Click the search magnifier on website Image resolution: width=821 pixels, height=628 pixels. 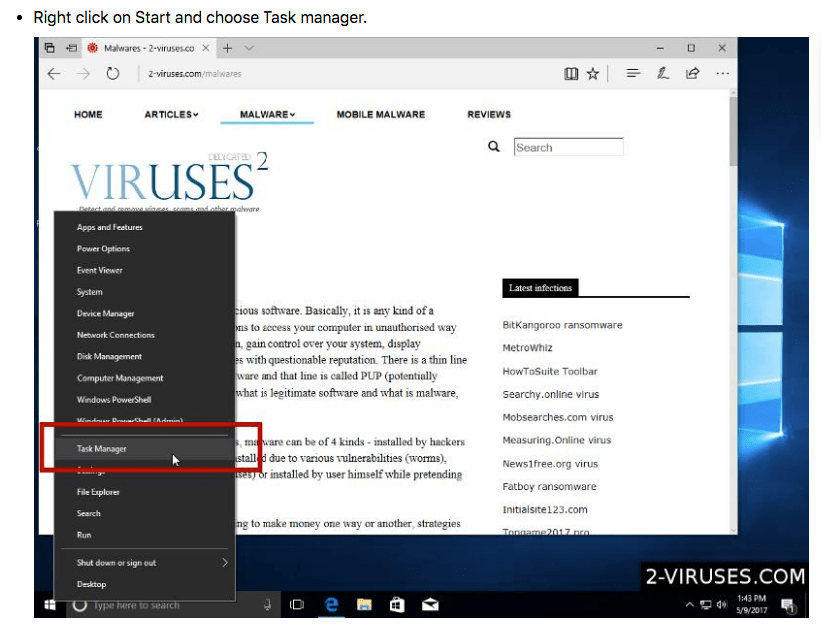tap(494, 147)
